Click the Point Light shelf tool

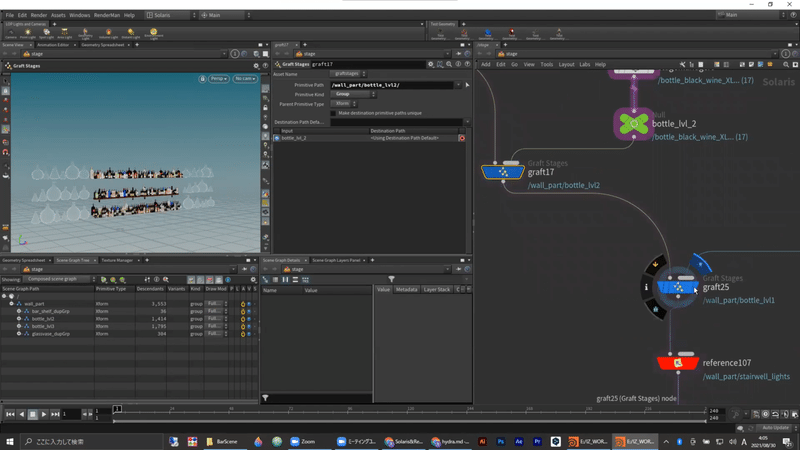(28, 32)
